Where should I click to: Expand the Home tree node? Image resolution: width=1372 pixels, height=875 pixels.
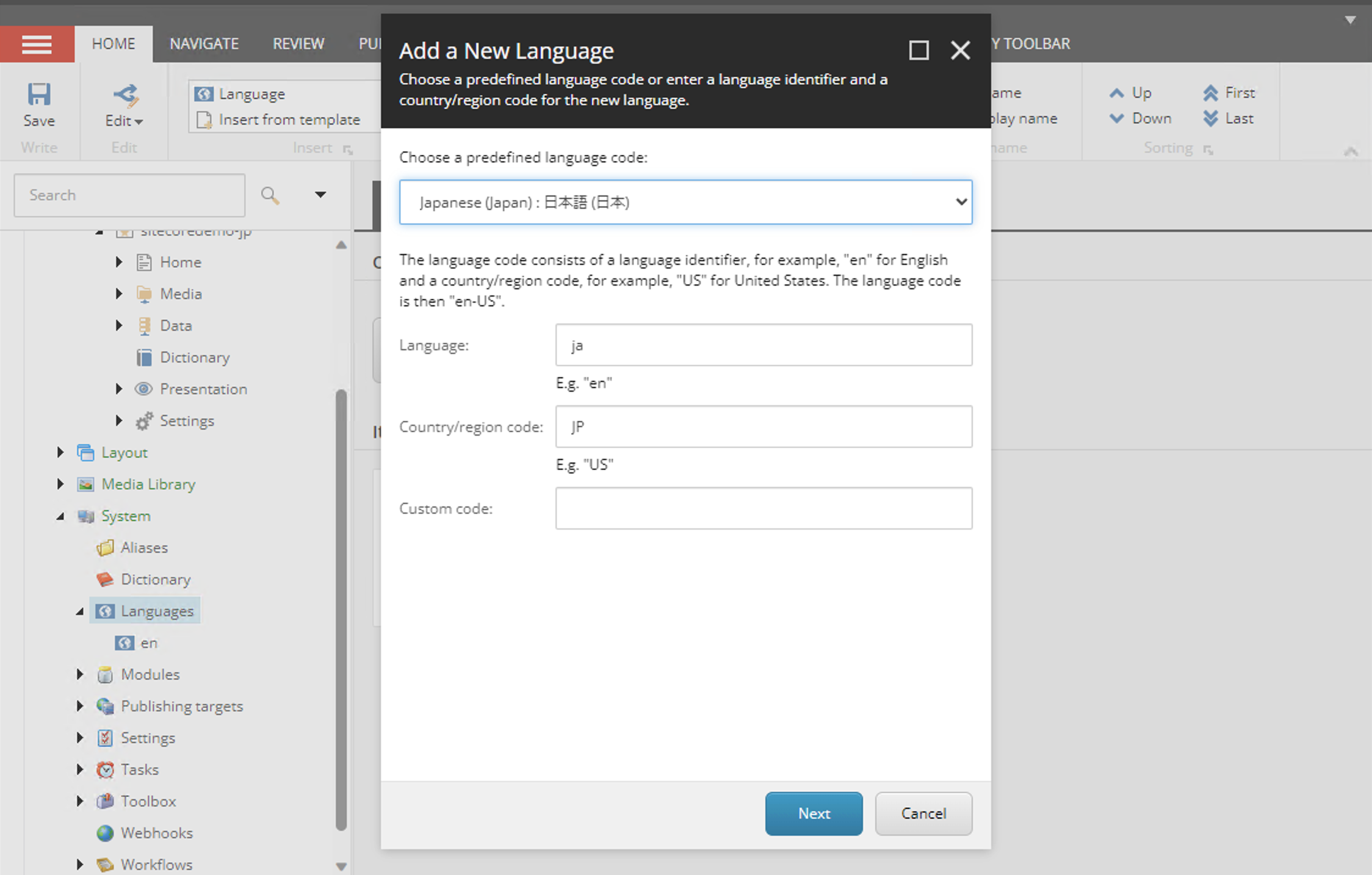(119, 262)
